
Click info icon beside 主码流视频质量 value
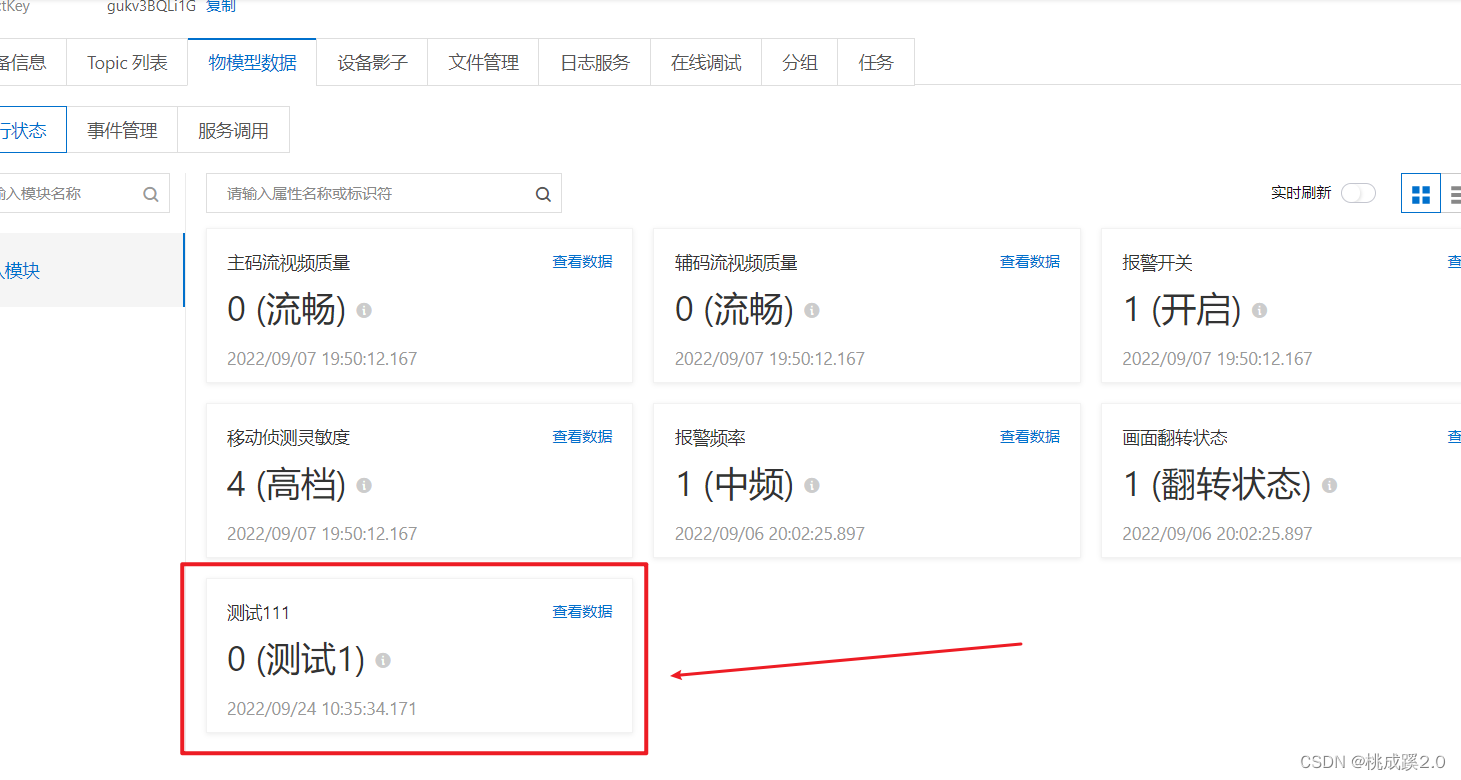(x=364, y=310)
